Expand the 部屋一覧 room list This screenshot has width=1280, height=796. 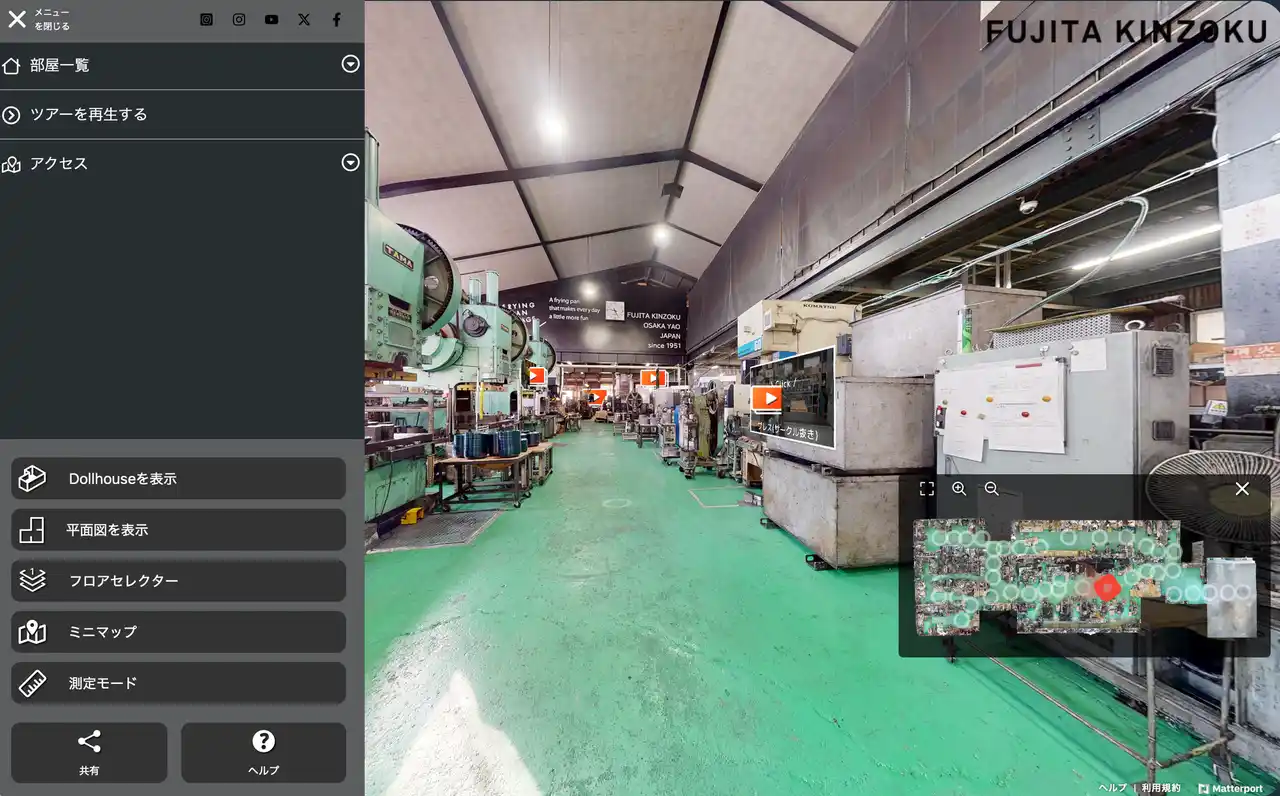(x=350, y=65)
